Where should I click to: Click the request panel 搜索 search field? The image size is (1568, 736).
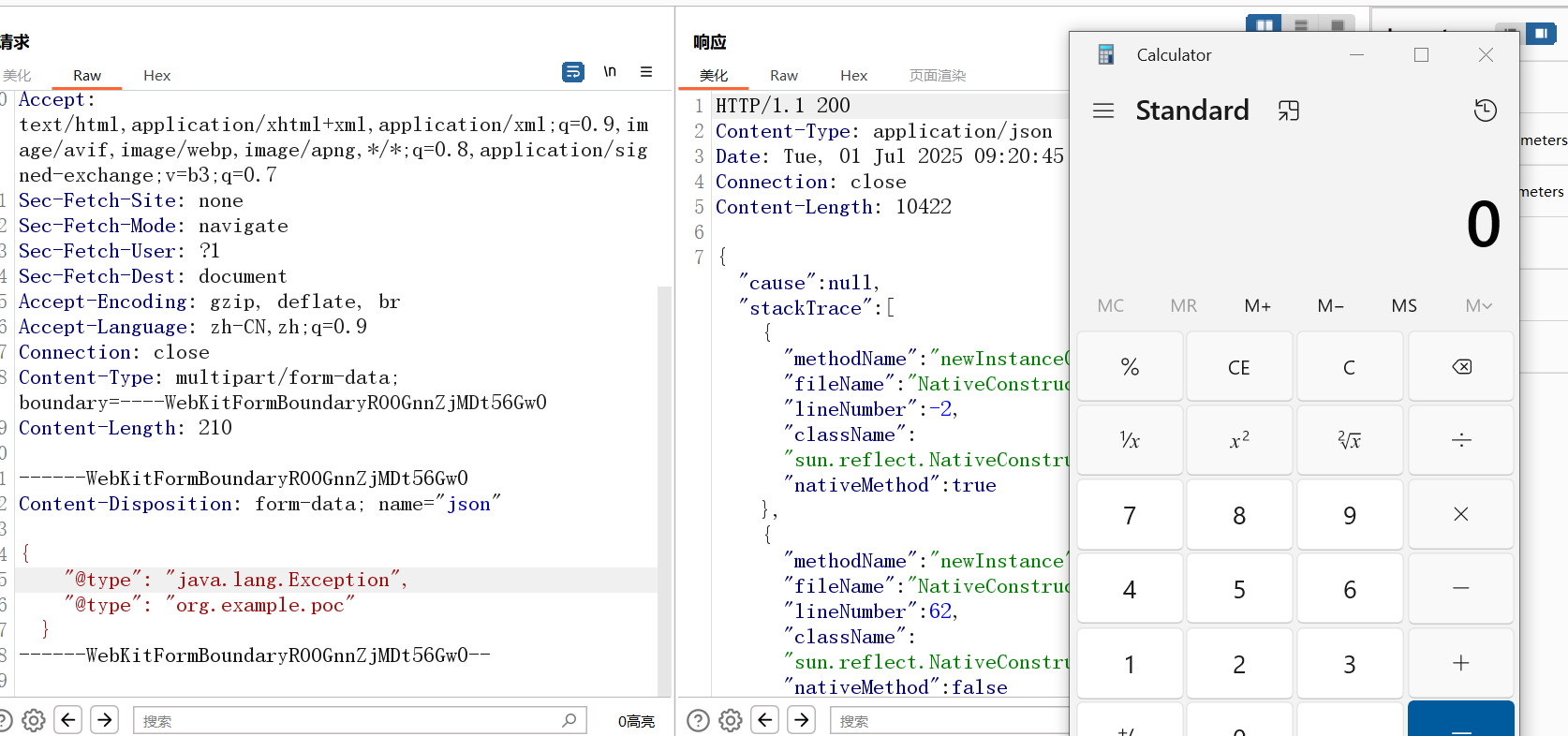click(360, 720)
